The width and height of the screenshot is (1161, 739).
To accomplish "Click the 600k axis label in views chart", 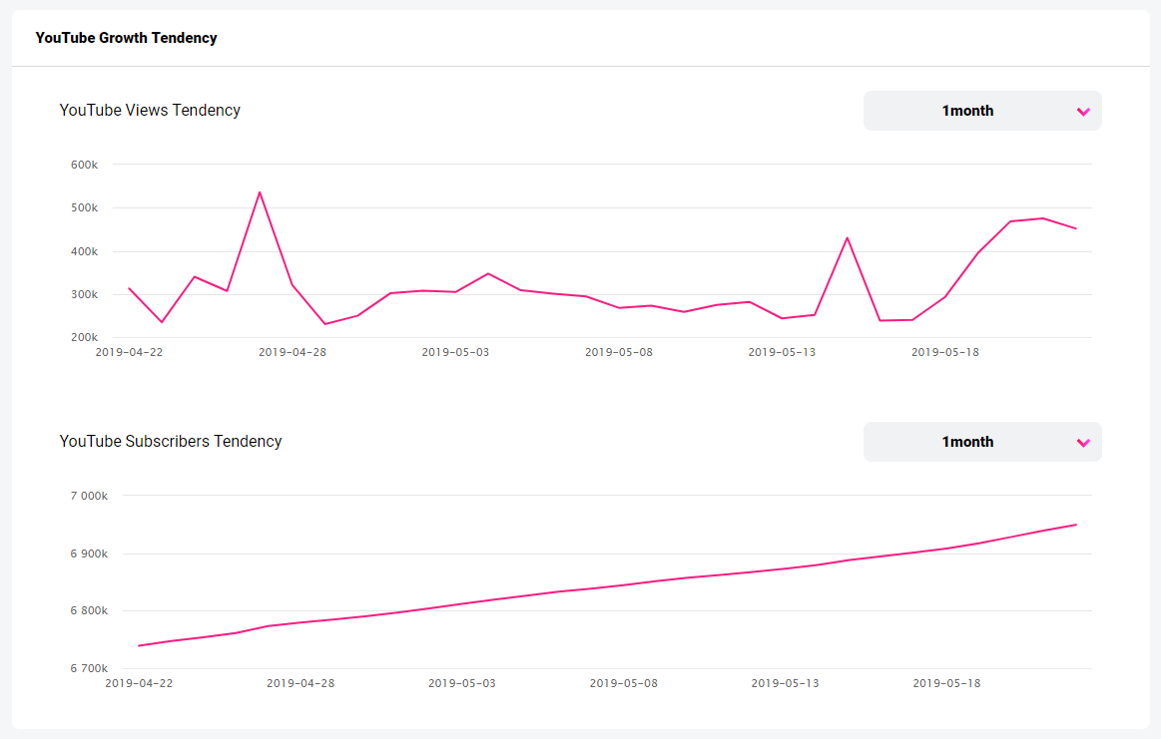I will click(x=84, y=164).
